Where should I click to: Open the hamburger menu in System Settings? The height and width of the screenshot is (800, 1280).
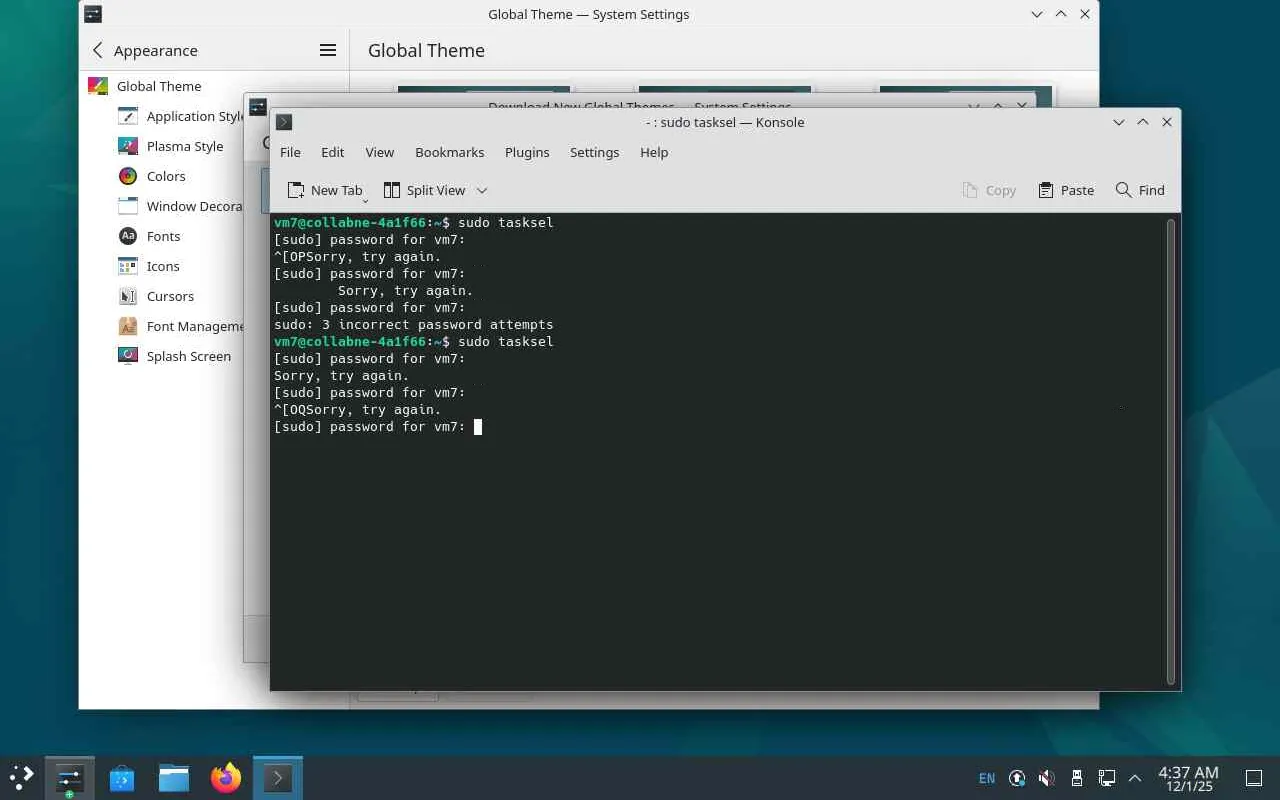tap(328, 50)
